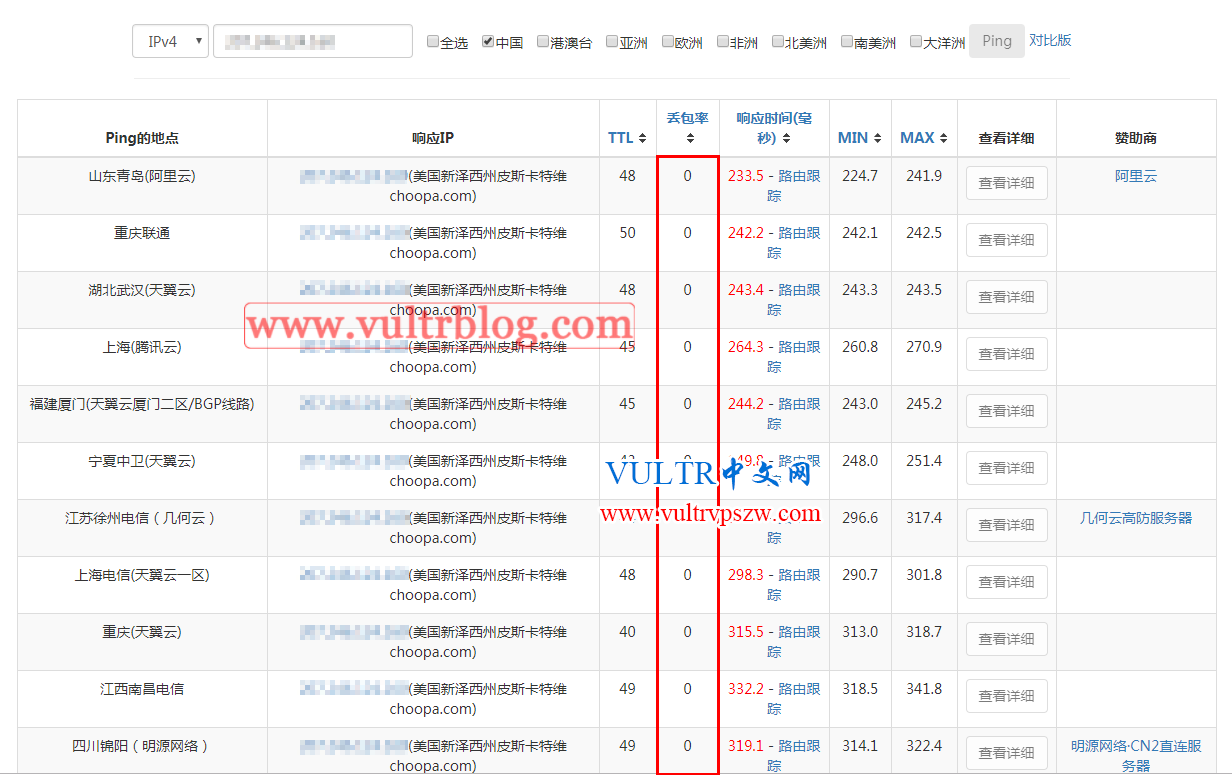Image resolution: width=1232 pixels, height=775 pixels.
Task: Open 路由跟踪 for 湖北武汉 row
Action: click(799, 290)
